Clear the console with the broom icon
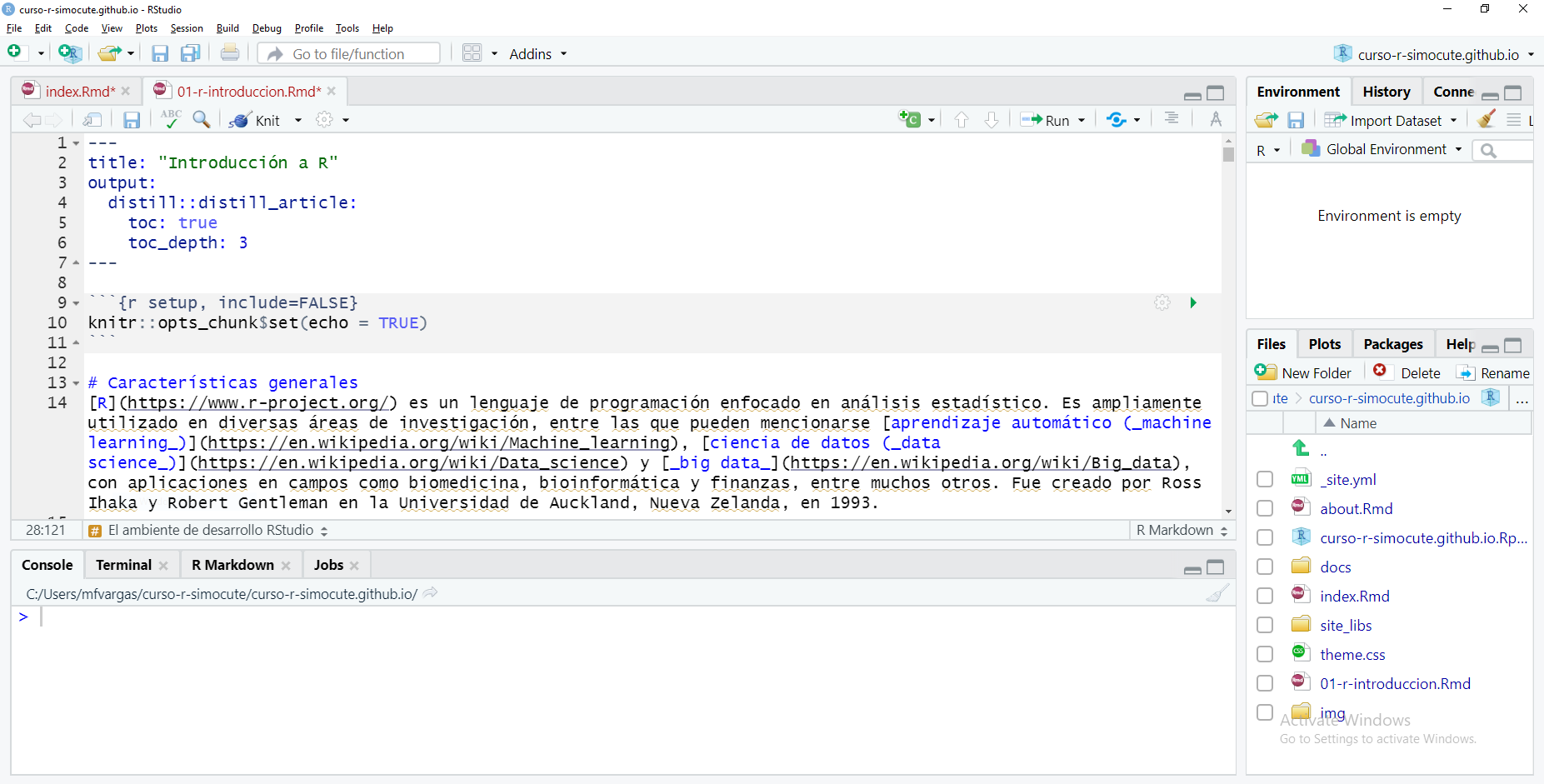 click(1217, 593)
